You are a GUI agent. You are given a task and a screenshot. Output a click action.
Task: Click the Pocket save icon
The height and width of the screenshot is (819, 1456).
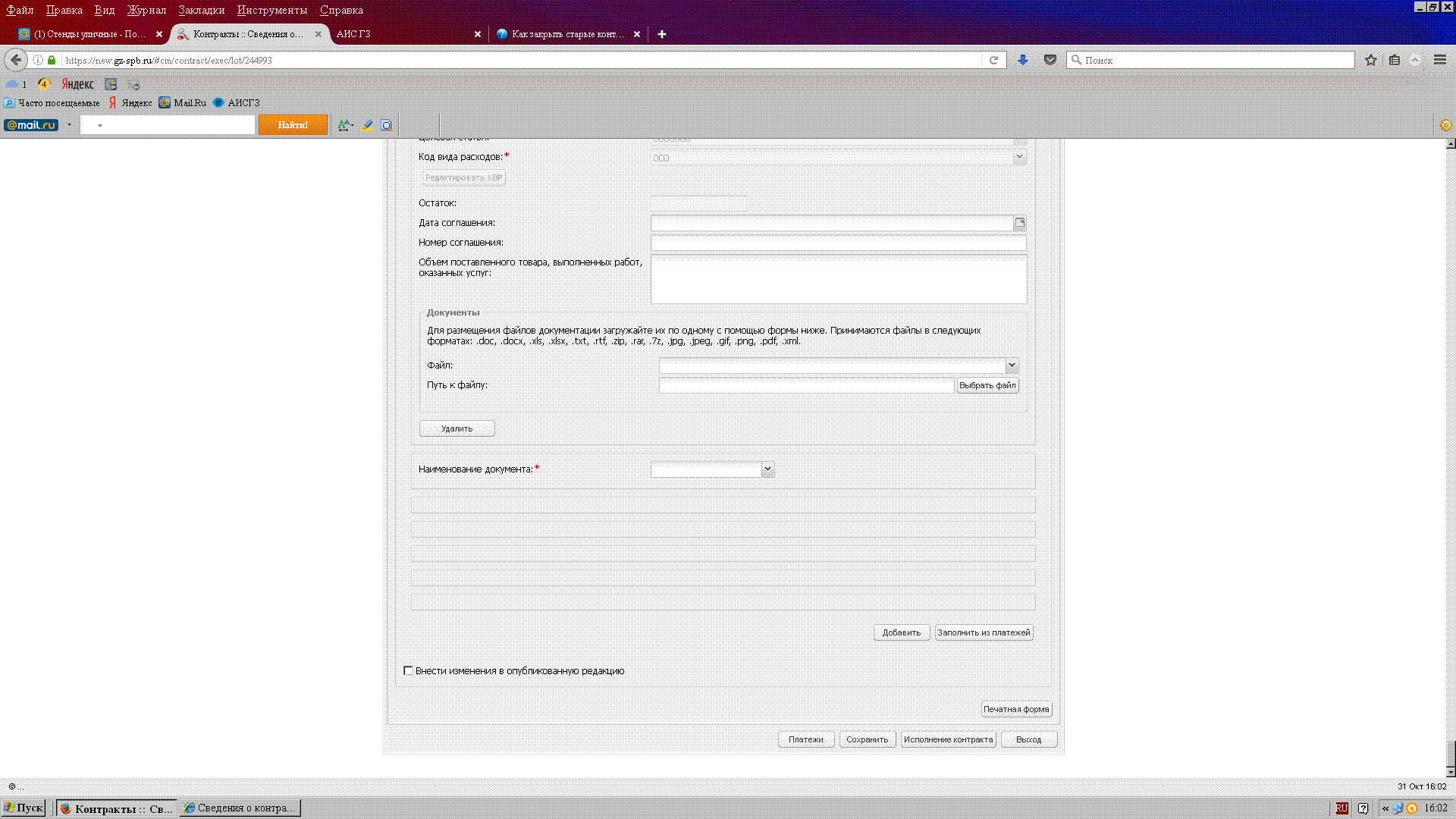(x=1050, y=60)
